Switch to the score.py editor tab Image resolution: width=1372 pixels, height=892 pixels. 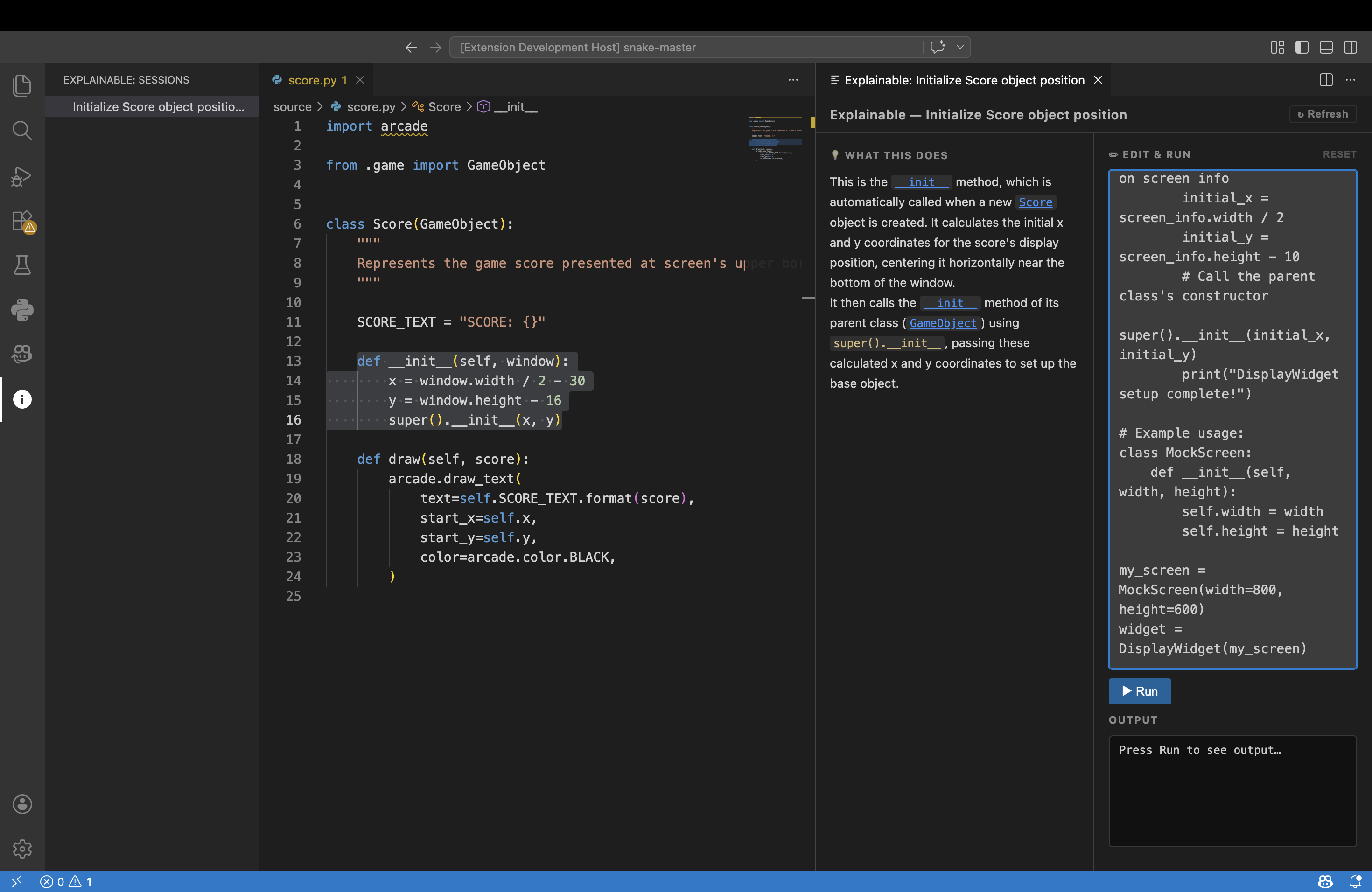(x=312, y=80)
